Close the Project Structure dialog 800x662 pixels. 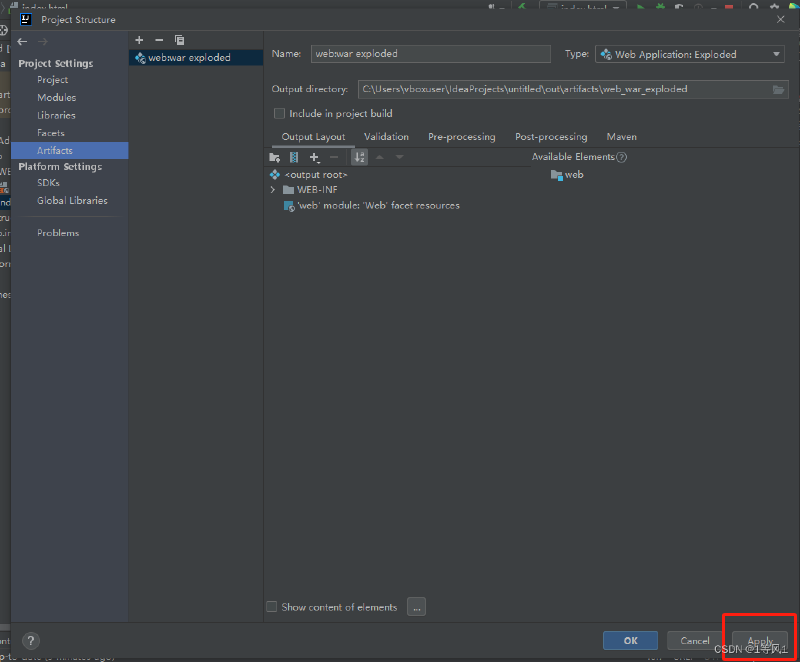[x=780, y=19]
